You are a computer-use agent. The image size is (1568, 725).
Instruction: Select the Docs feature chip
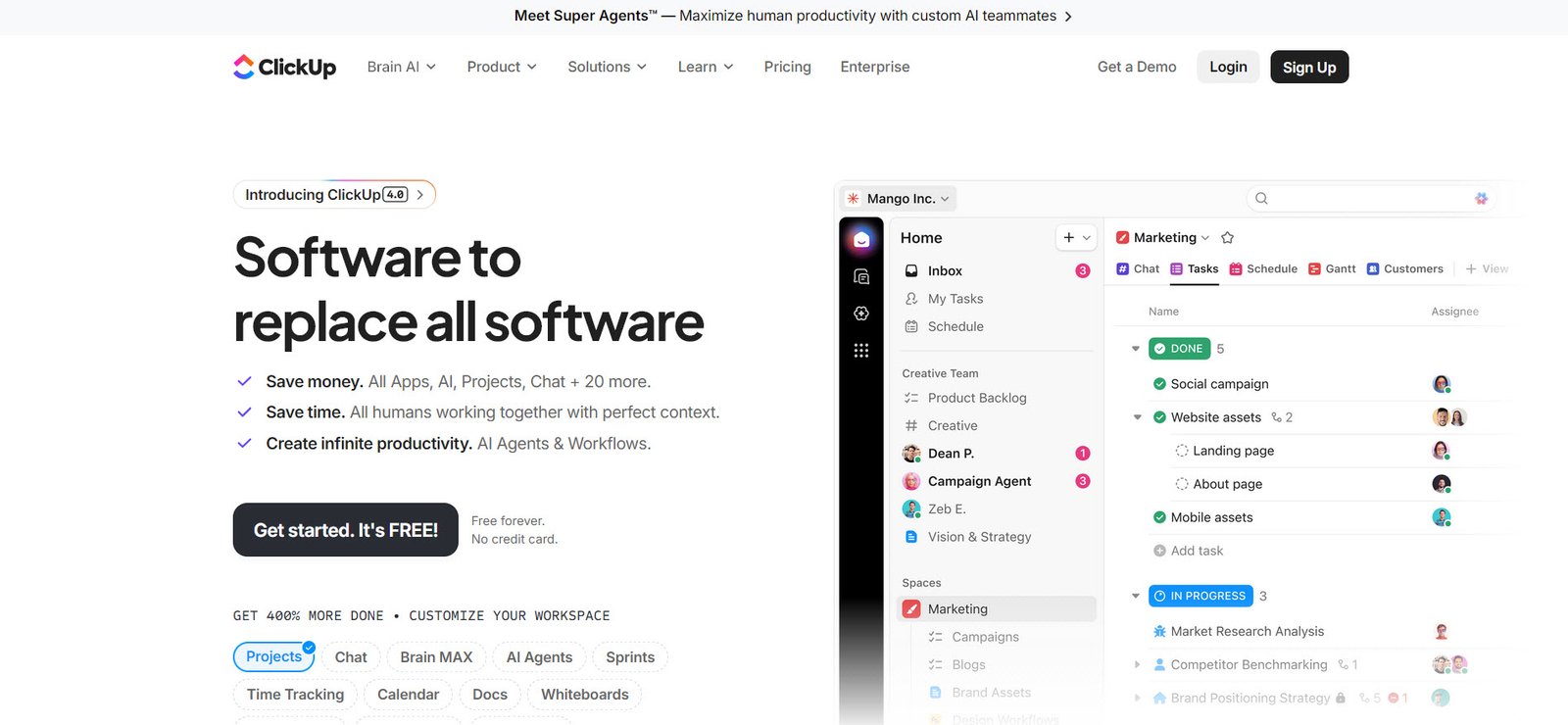pyautogui.click(x=490, y=695)
